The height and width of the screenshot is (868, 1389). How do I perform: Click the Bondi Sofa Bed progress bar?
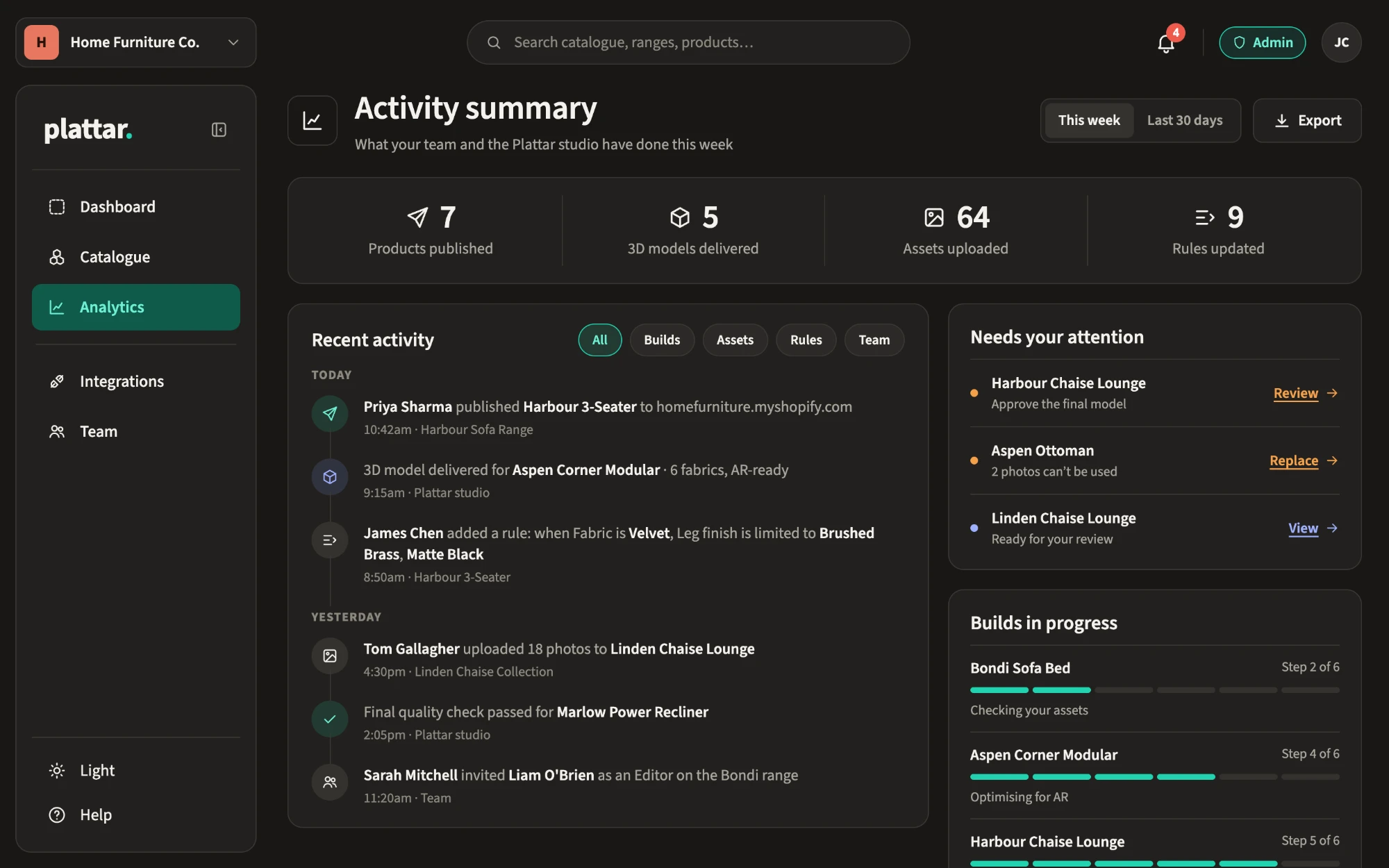coord(1154,690)
